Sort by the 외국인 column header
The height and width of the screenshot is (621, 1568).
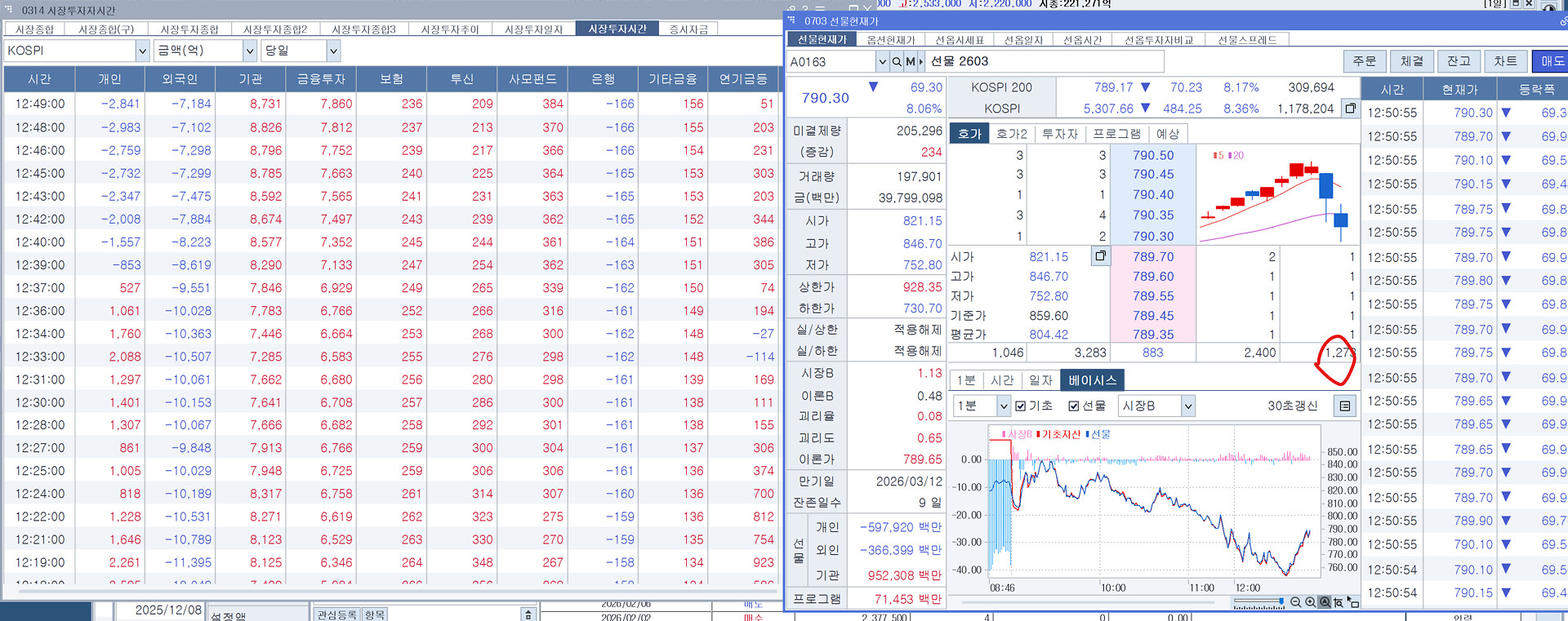tap(180, 79)
